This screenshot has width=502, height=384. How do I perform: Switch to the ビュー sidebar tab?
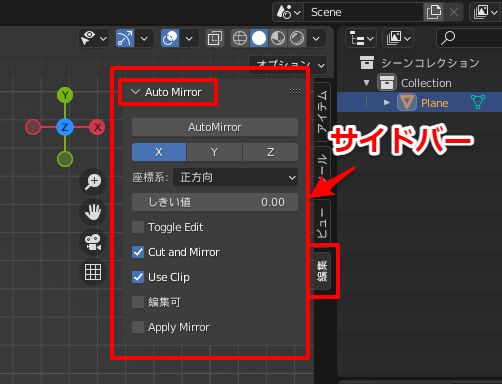322,222
